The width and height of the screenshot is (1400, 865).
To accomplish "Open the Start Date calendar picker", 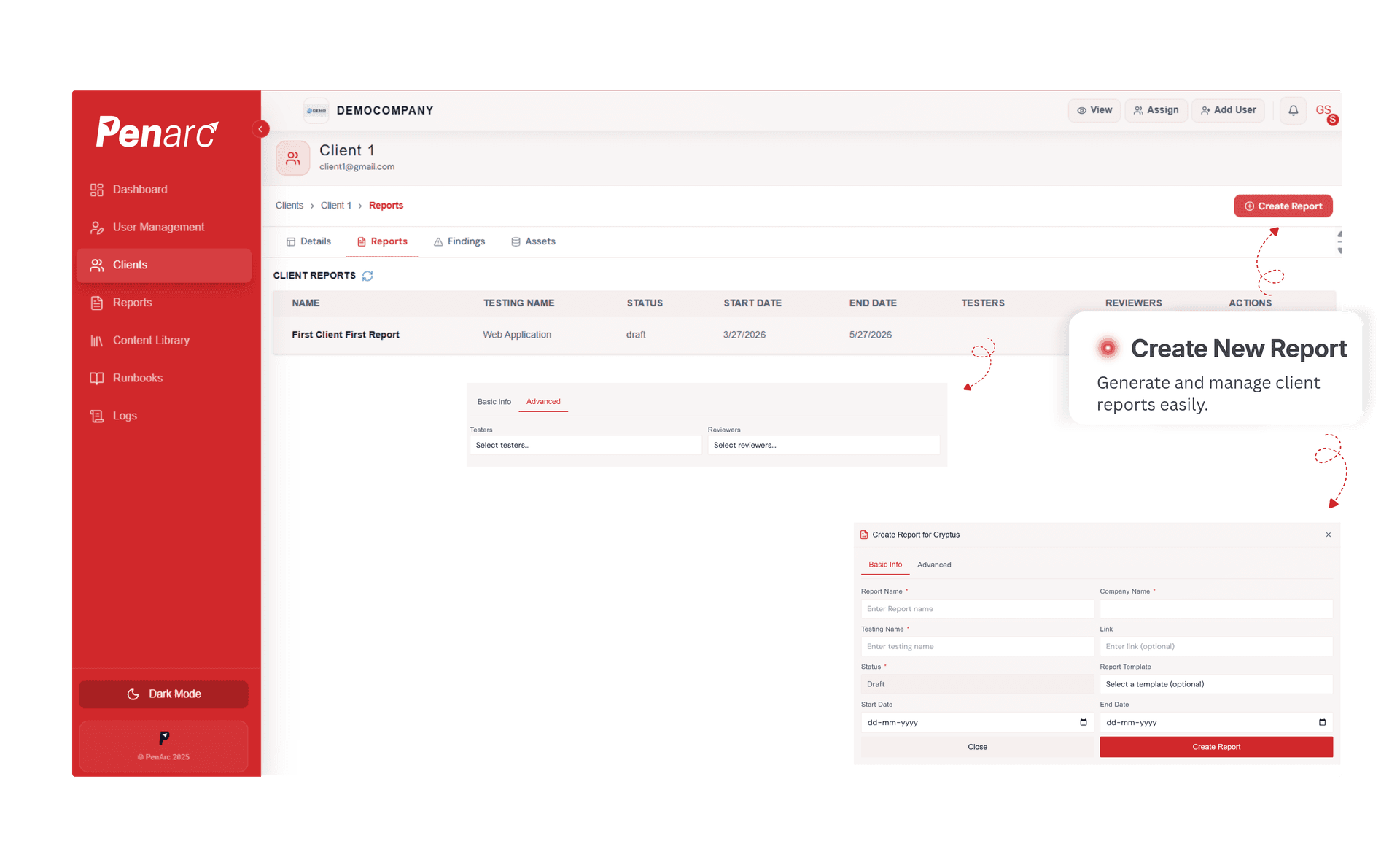I will [1082, 722].
